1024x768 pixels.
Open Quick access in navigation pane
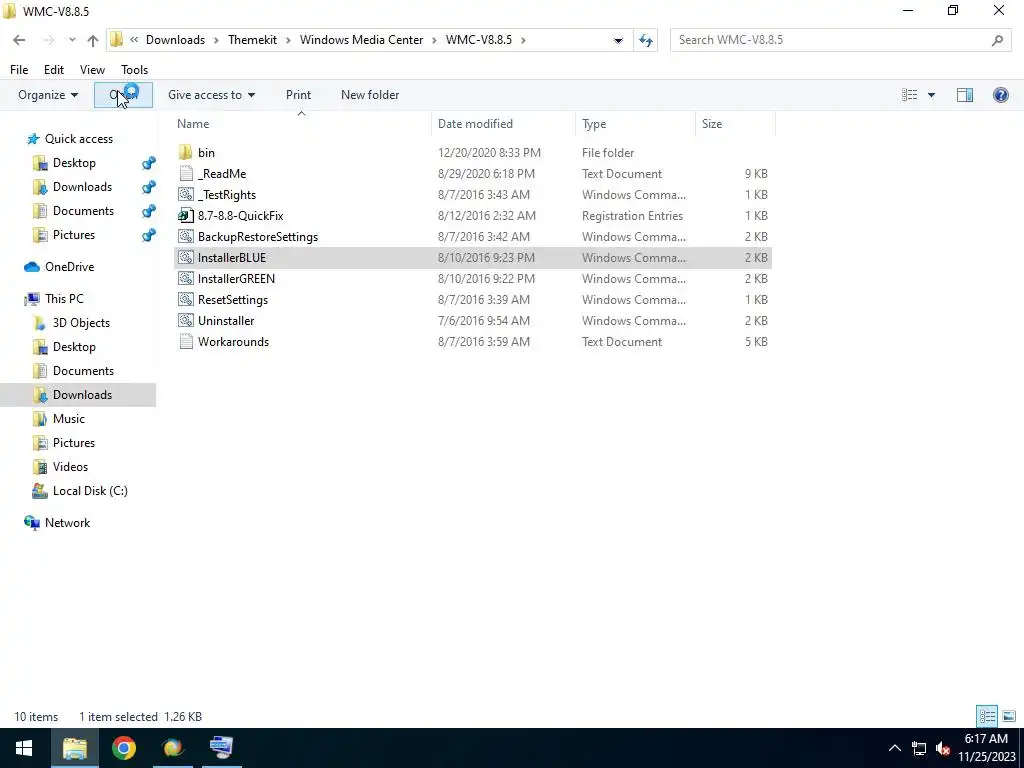78,139
